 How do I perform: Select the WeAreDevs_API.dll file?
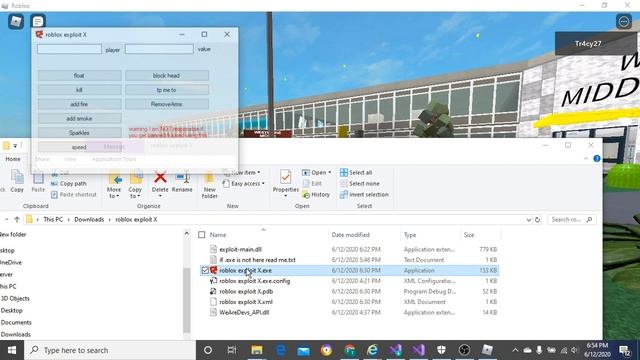coord(244,313)
